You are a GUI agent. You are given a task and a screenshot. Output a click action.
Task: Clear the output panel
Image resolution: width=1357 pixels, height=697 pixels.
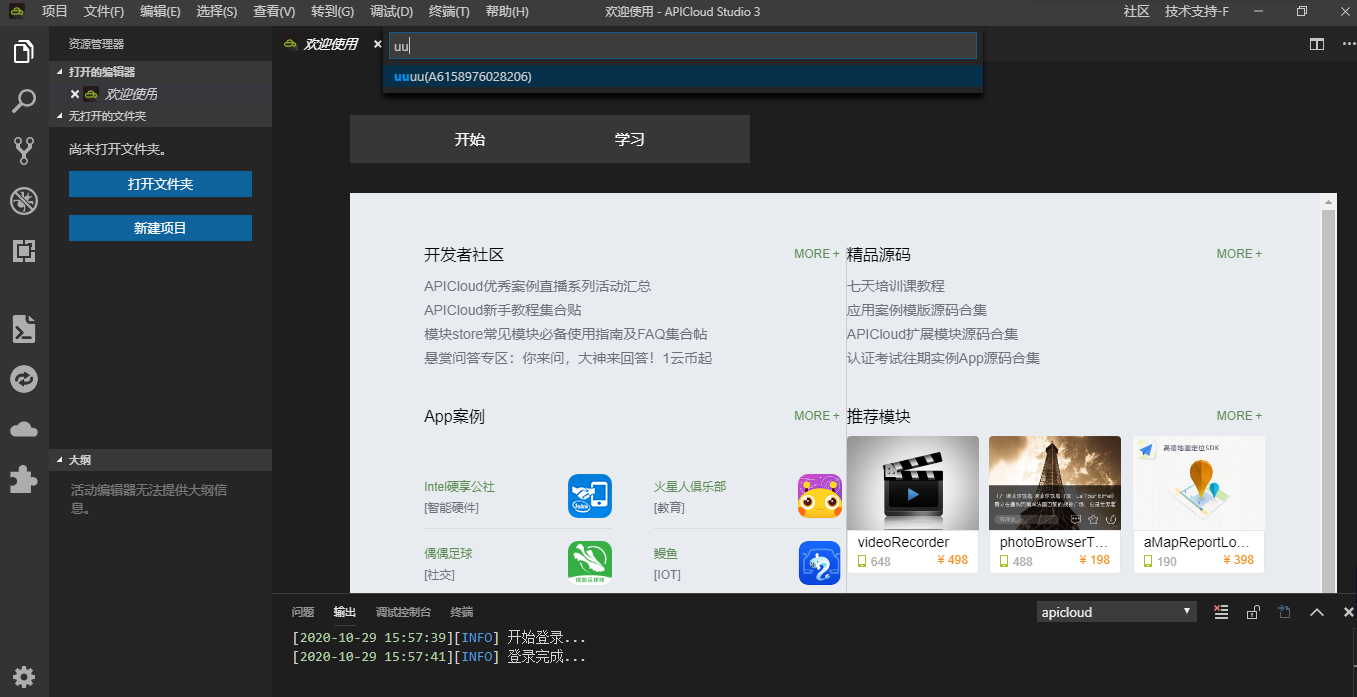tap(1220, 612)
